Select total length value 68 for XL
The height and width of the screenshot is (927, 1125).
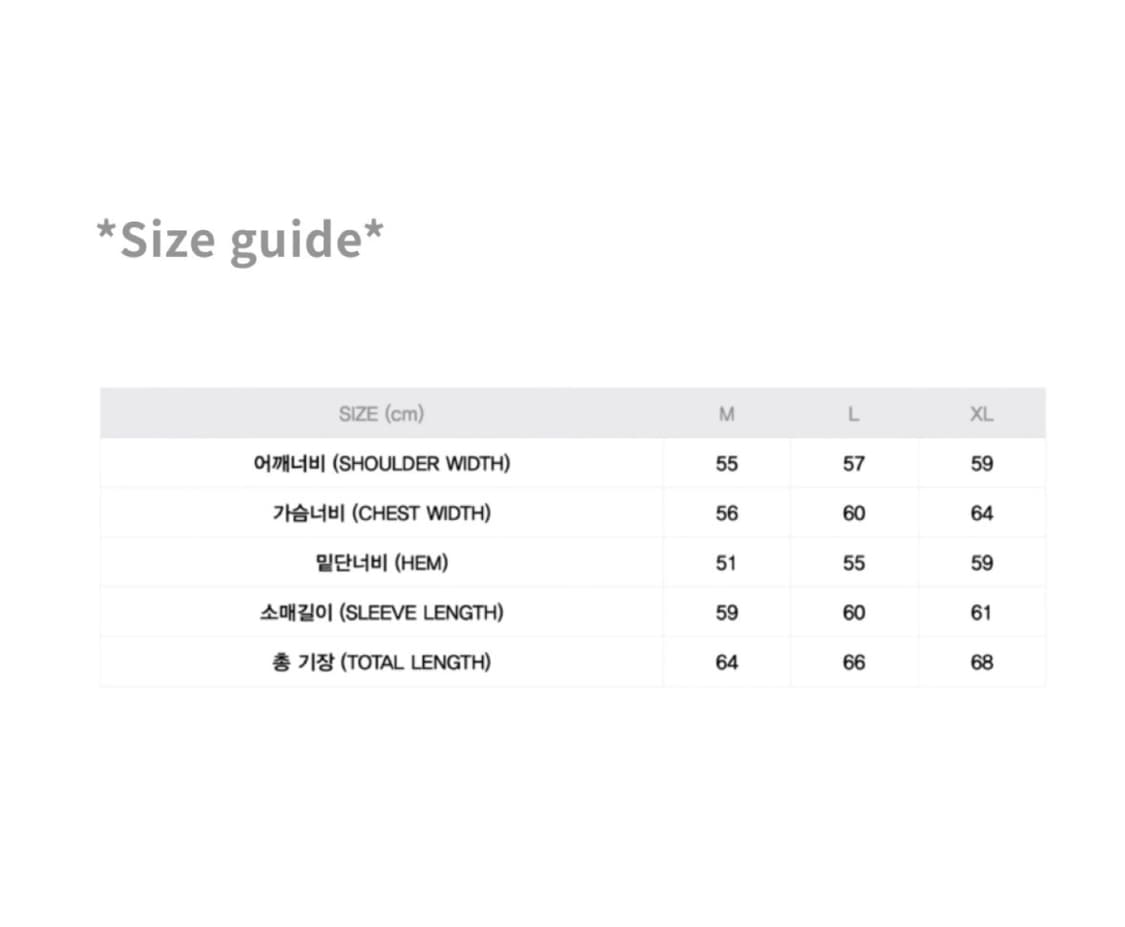pyautogui.click(x=981, y=662)
